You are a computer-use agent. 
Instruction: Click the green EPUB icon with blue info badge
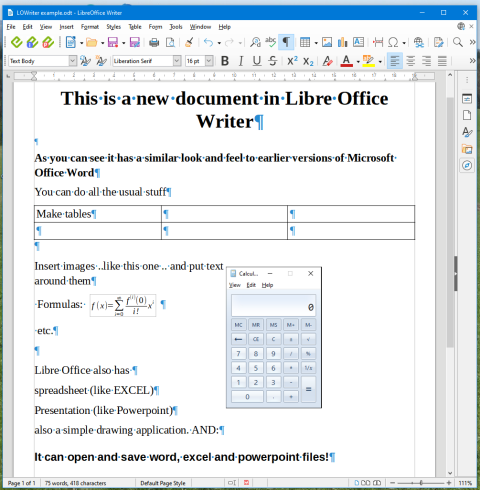click(32, 42)
